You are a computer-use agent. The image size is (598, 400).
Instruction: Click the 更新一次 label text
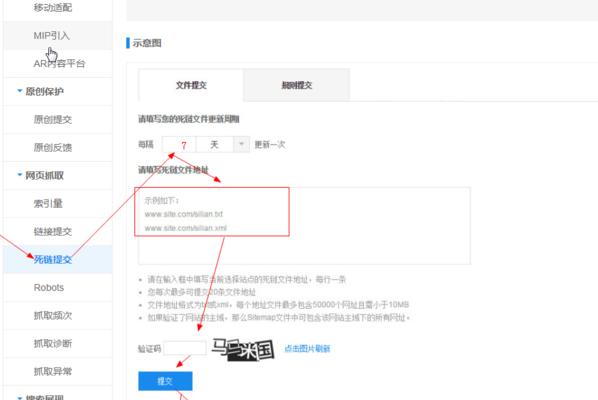click(270, 145)
